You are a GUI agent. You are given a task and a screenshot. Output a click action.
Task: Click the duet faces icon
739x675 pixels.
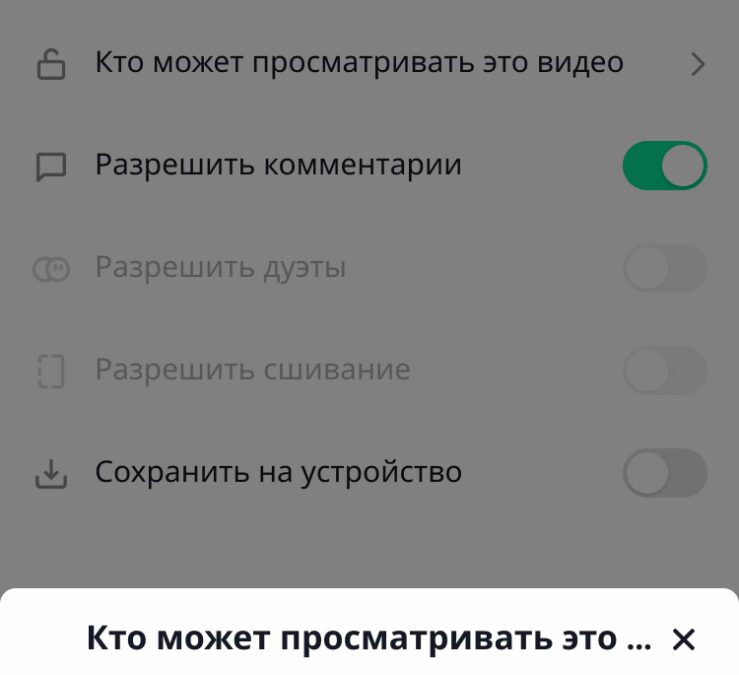[50, 269]
